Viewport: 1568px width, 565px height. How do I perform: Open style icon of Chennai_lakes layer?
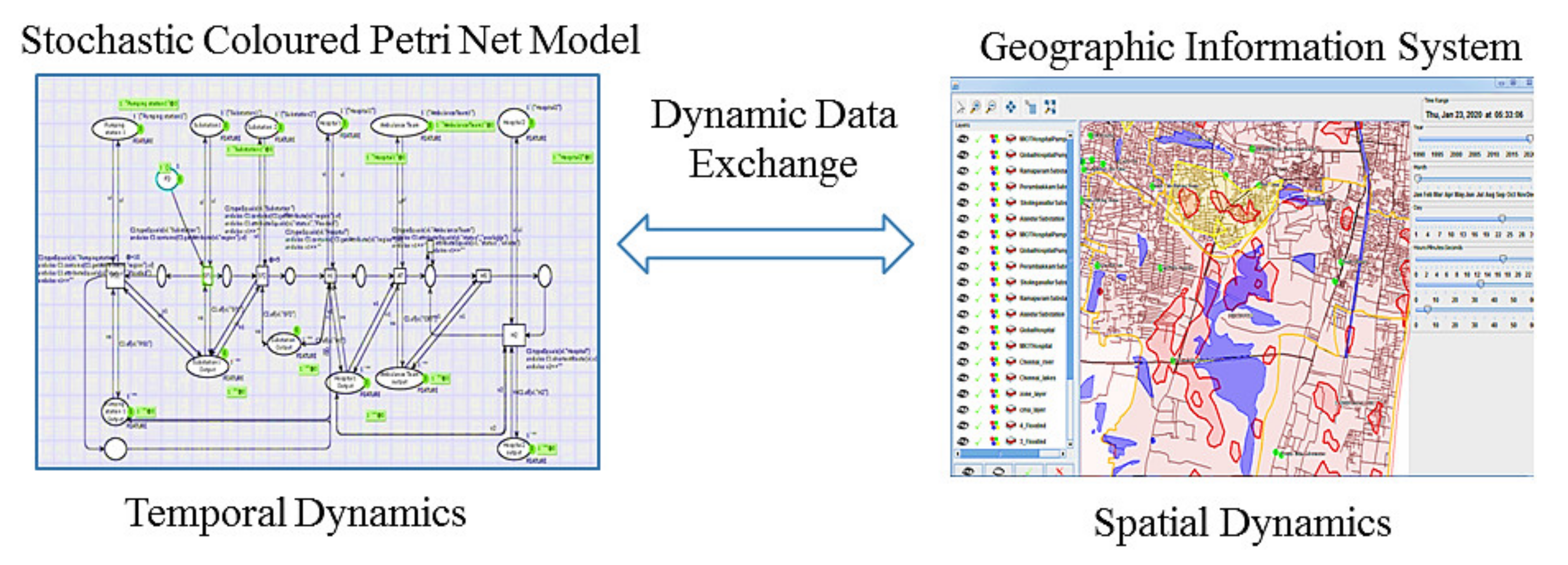(x=994, y=377)
